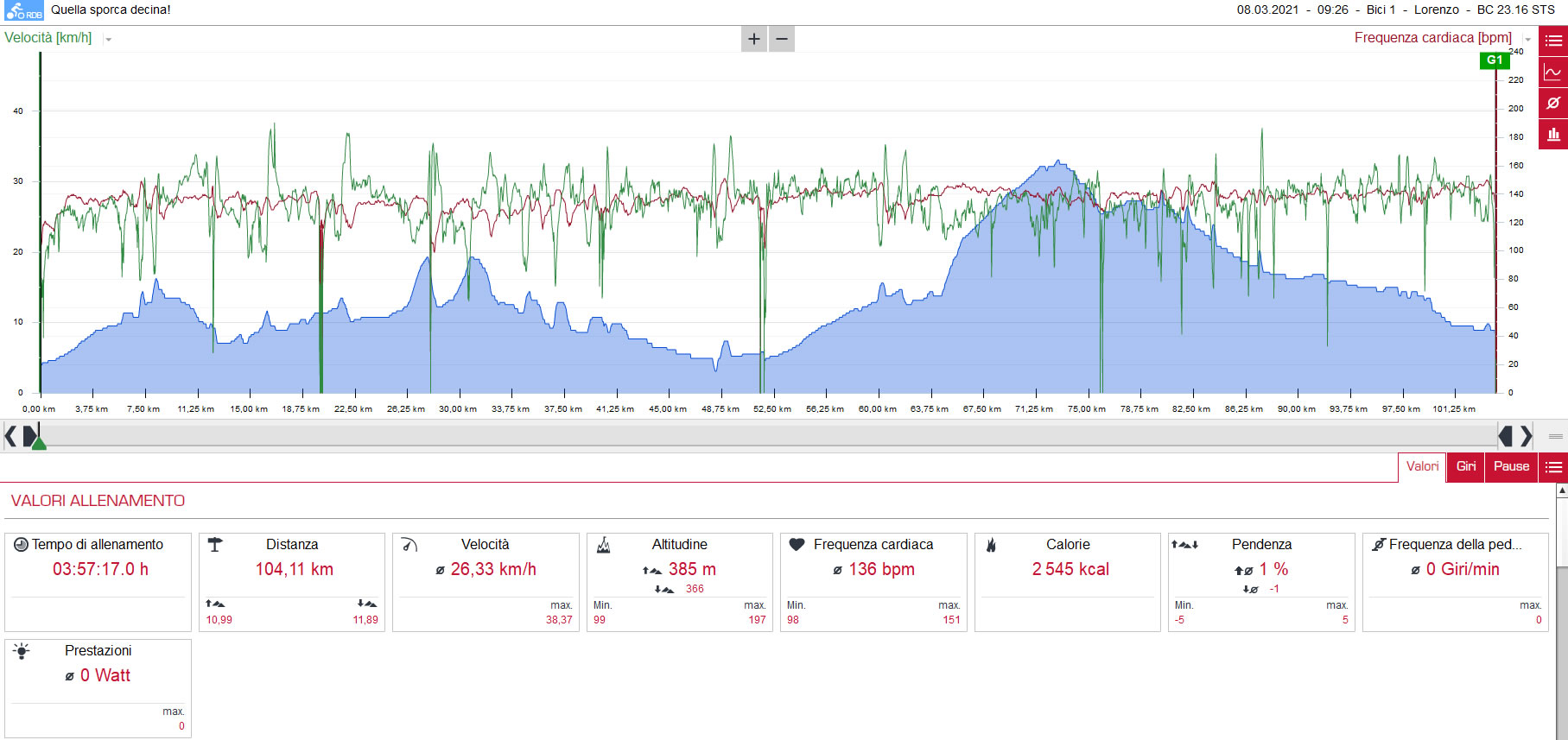Image resolution: width=1568 pixels, height=740 pixels.
Task: Click the right range arrow on timeline
Action: pyautogui.click(x=1527, y=436)
